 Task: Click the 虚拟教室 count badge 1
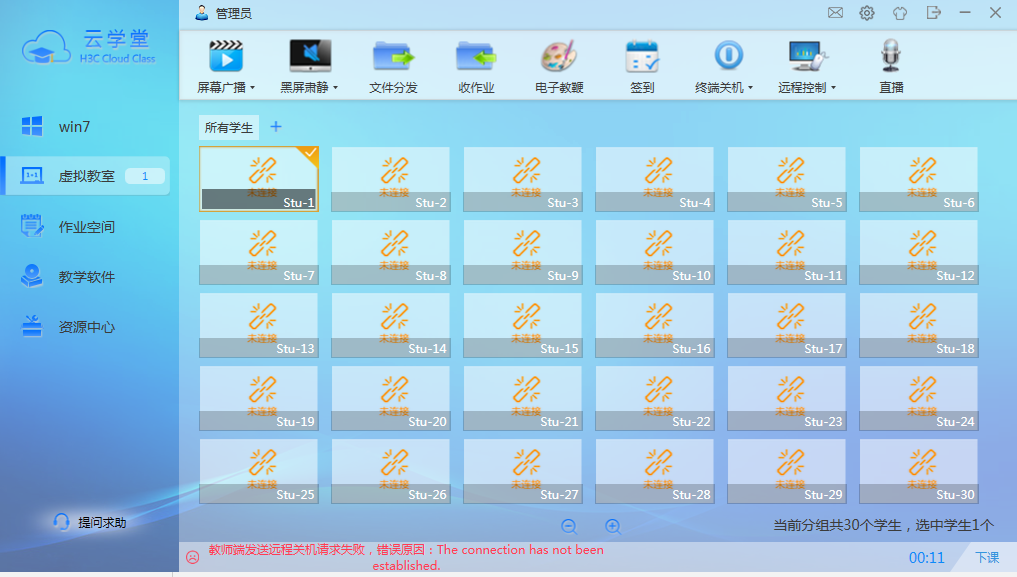click(145, 176)
